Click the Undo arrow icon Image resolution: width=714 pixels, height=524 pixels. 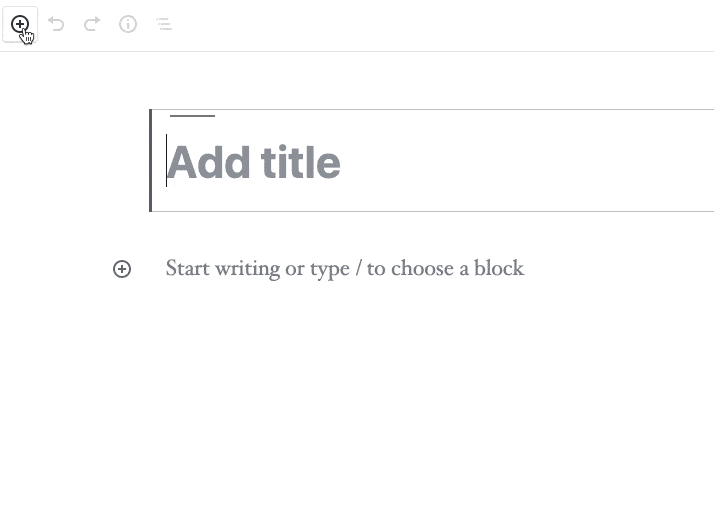(x=56, y=24)
